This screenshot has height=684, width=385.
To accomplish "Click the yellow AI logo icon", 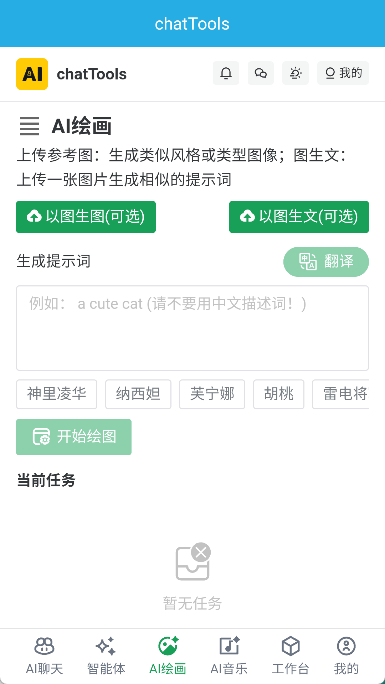I will [32, 74].
